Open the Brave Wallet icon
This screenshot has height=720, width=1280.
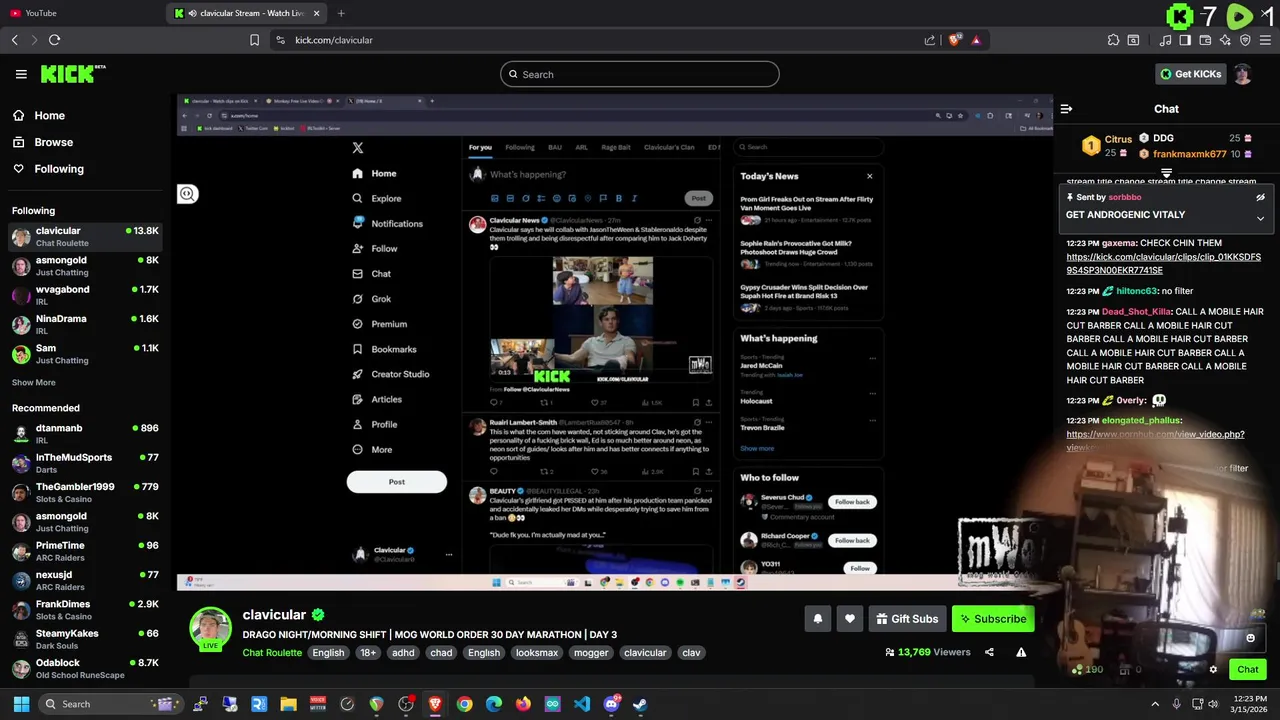point(1205,40)
